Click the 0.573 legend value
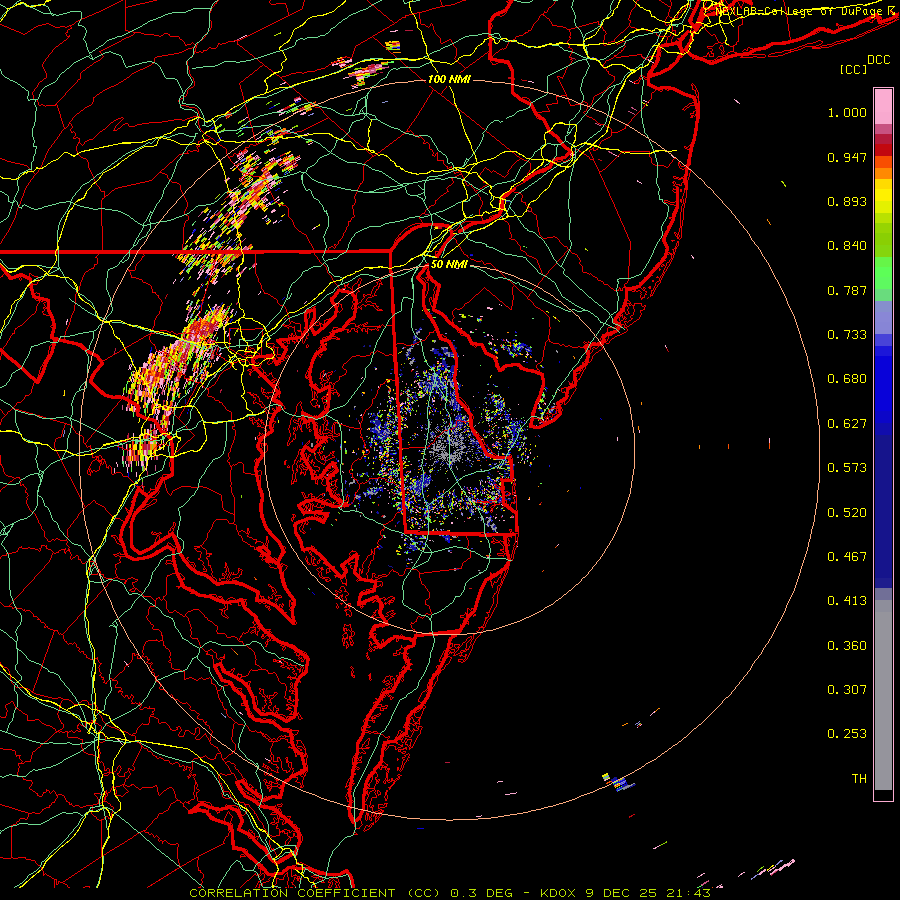Screen dimensions: 900x900 [847, 468]
